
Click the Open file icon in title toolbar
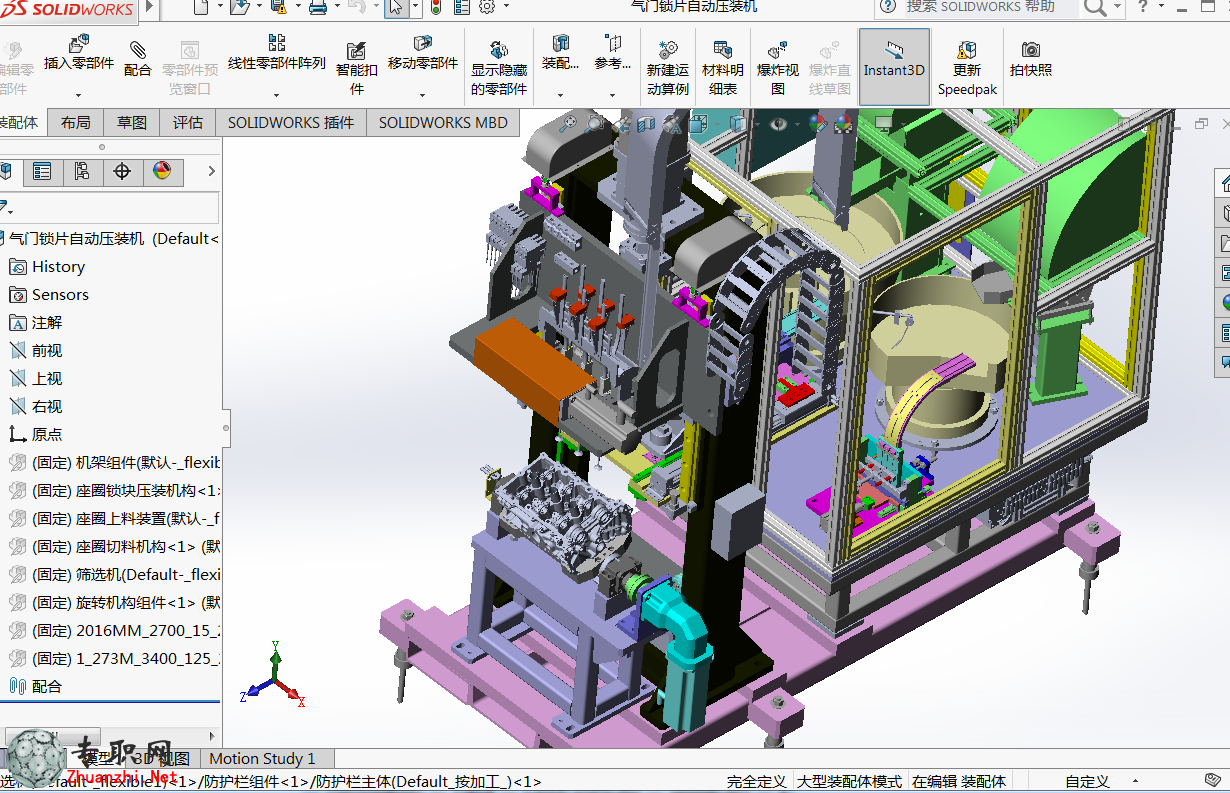pyautogui.click(x=239, y=8)
